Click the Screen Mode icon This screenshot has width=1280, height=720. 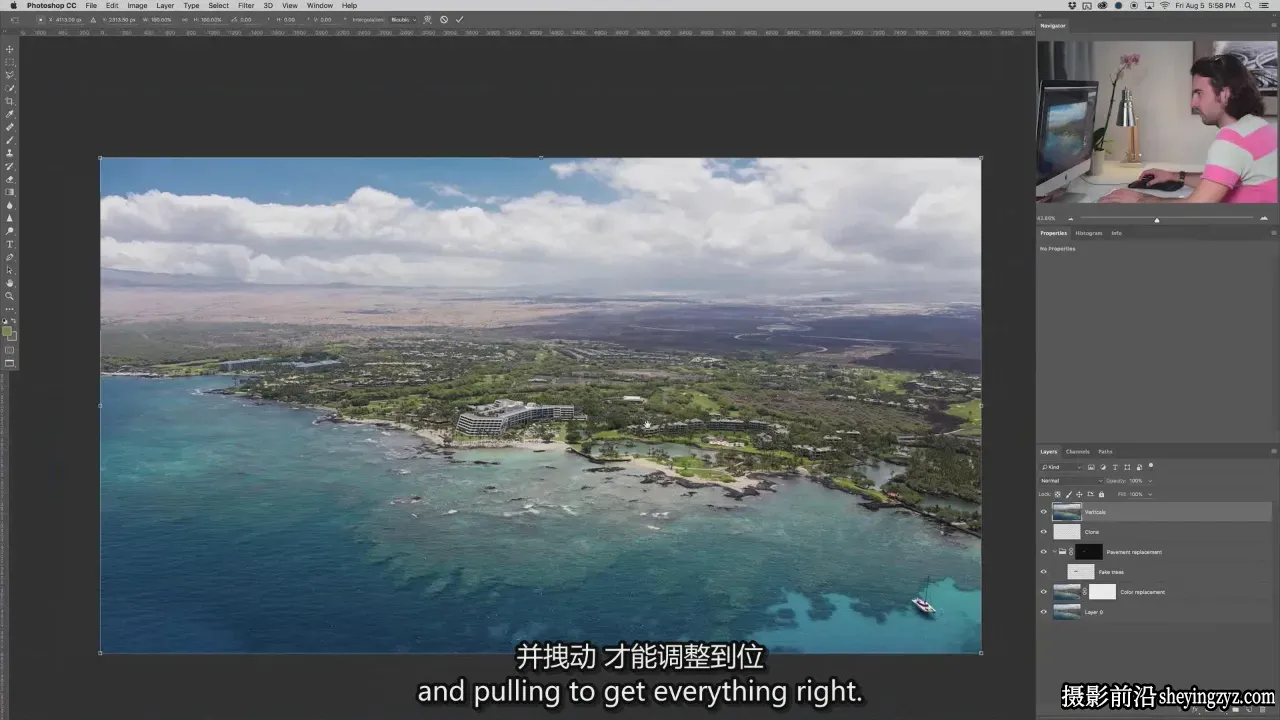pyautogui.click(x=10, y=363)
